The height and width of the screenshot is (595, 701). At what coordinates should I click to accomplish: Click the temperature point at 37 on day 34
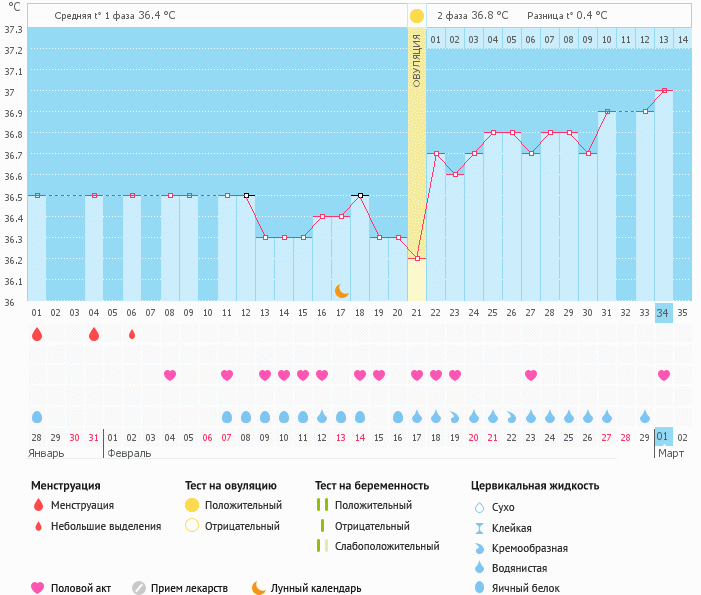(664, 90)
